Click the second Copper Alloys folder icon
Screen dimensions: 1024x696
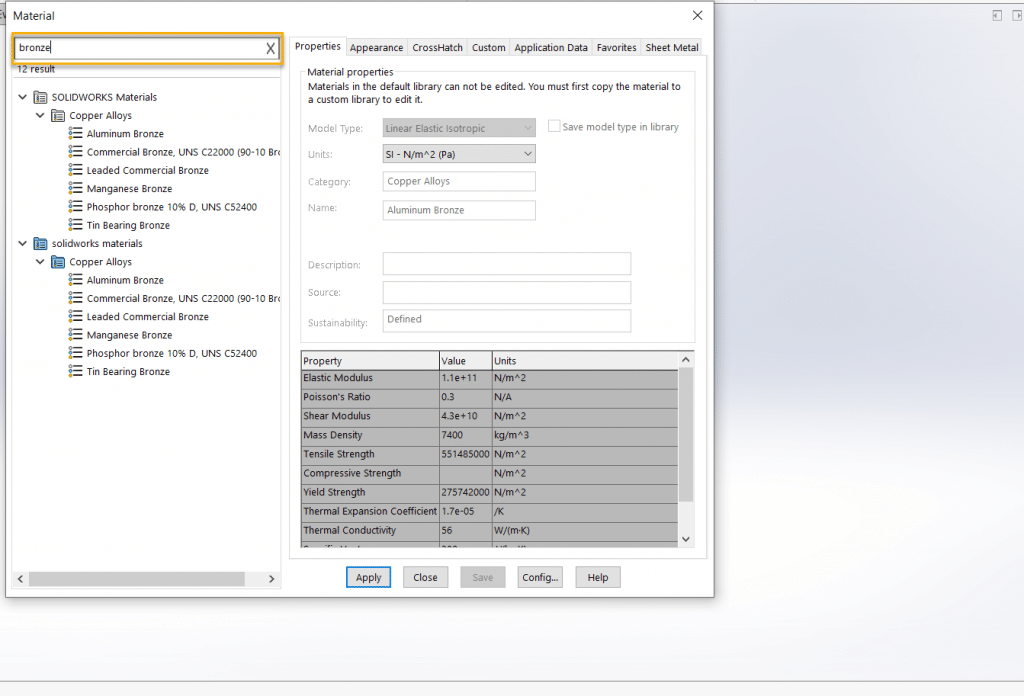point(57,262)
